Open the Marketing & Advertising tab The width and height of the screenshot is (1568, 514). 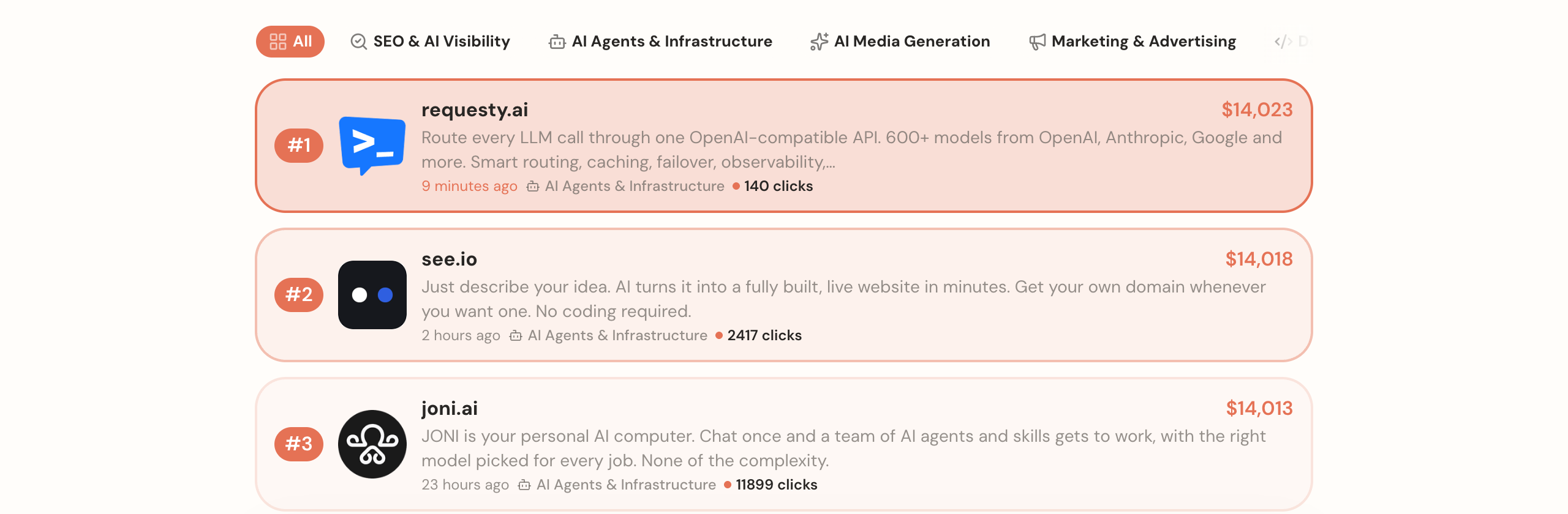pyautogui.click(x=1133, y=42)
